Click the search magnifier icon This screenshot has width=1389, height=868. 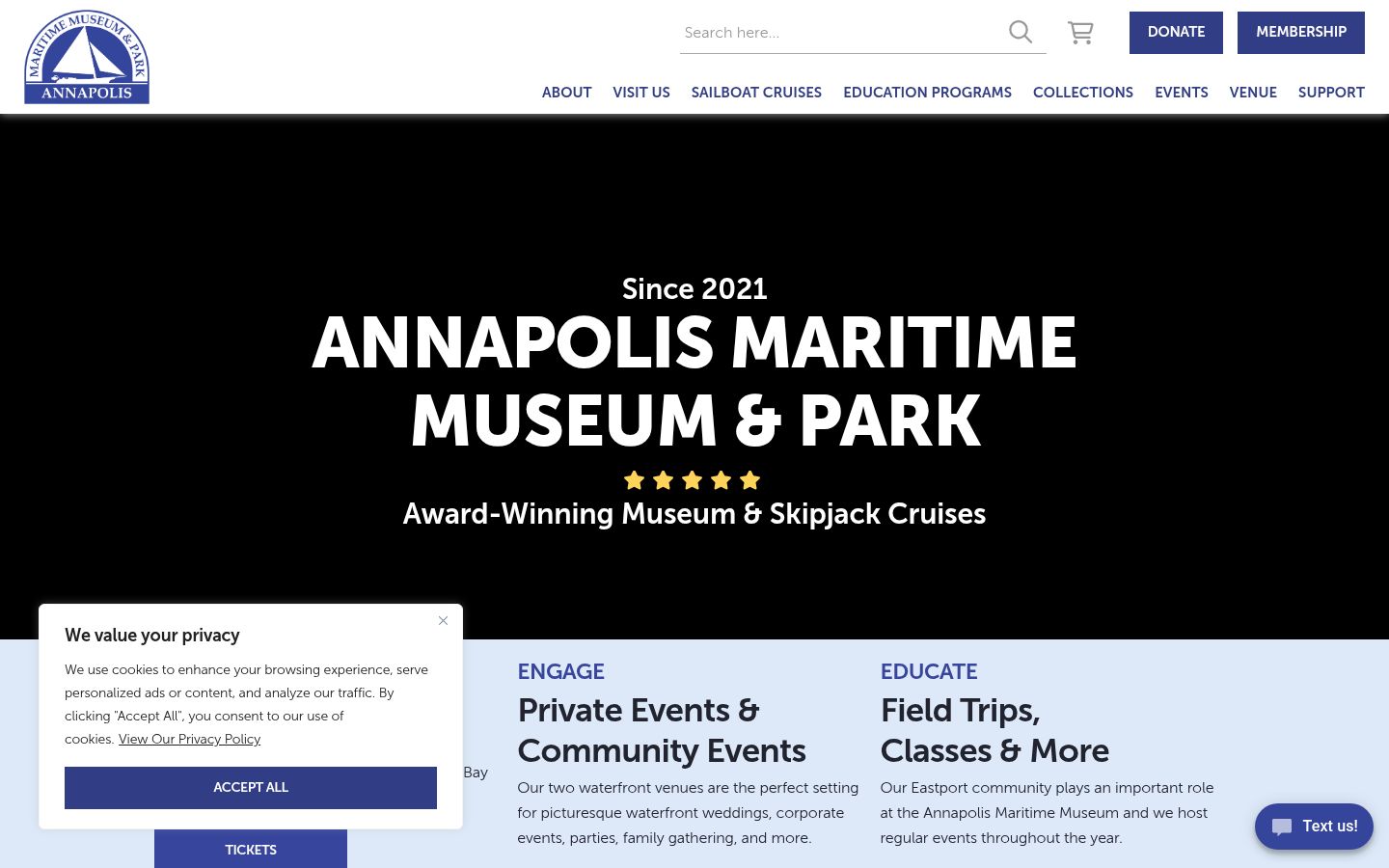point(1021,32)
